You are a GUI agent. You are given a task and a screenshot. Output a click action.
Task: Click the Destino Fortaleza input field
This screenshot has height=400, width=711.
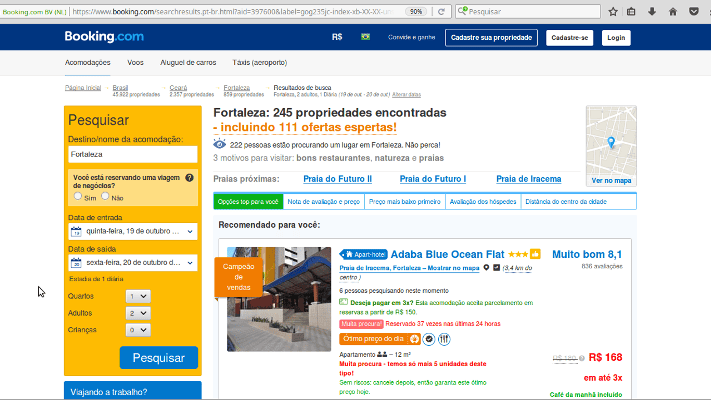(133, 154)
